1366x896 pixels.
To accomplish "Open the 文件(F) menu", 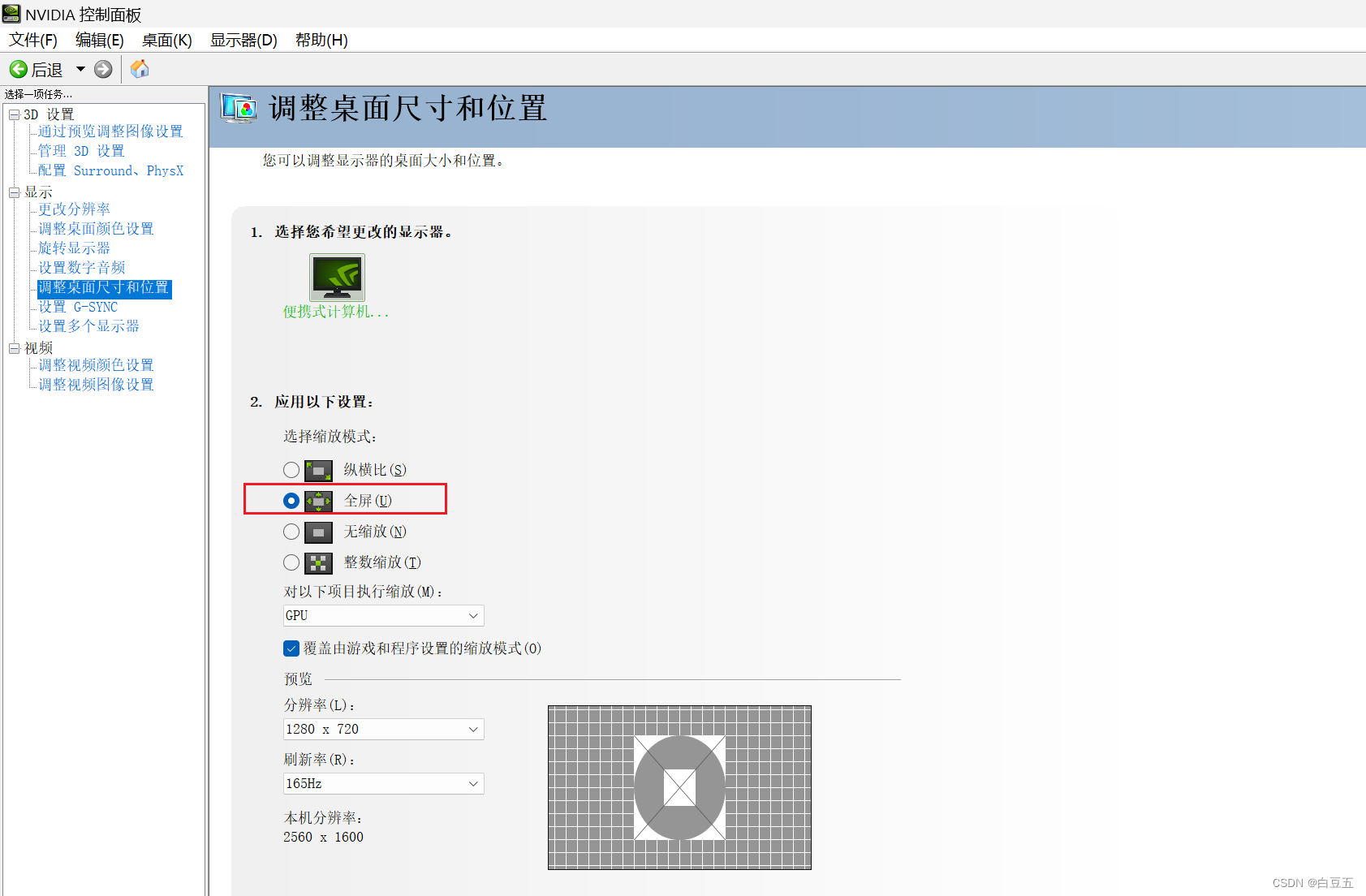I will click(33, 40).
